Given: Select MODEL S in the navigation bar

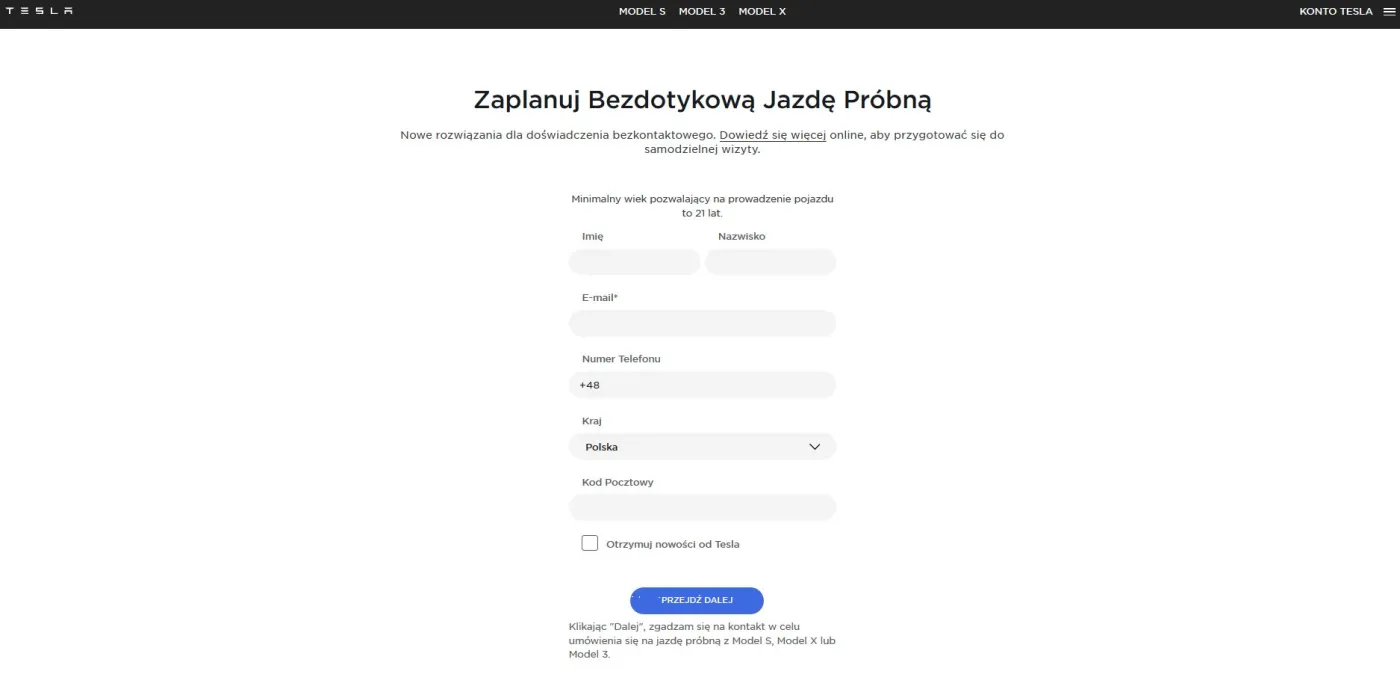Looking at the screenshot, I should point(641,11).
